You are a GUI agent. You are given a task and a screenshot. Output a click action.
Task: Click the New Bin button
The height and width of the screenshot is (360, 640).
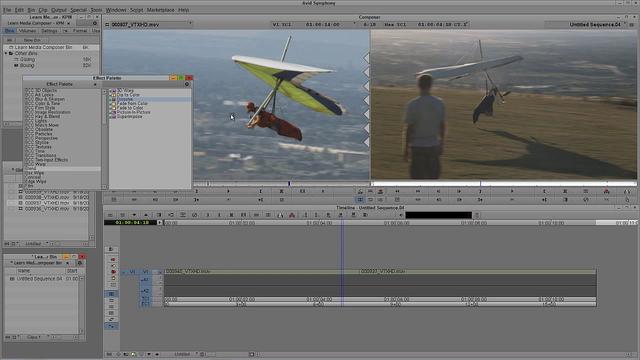pyautogui.click(x=32, y=40)
